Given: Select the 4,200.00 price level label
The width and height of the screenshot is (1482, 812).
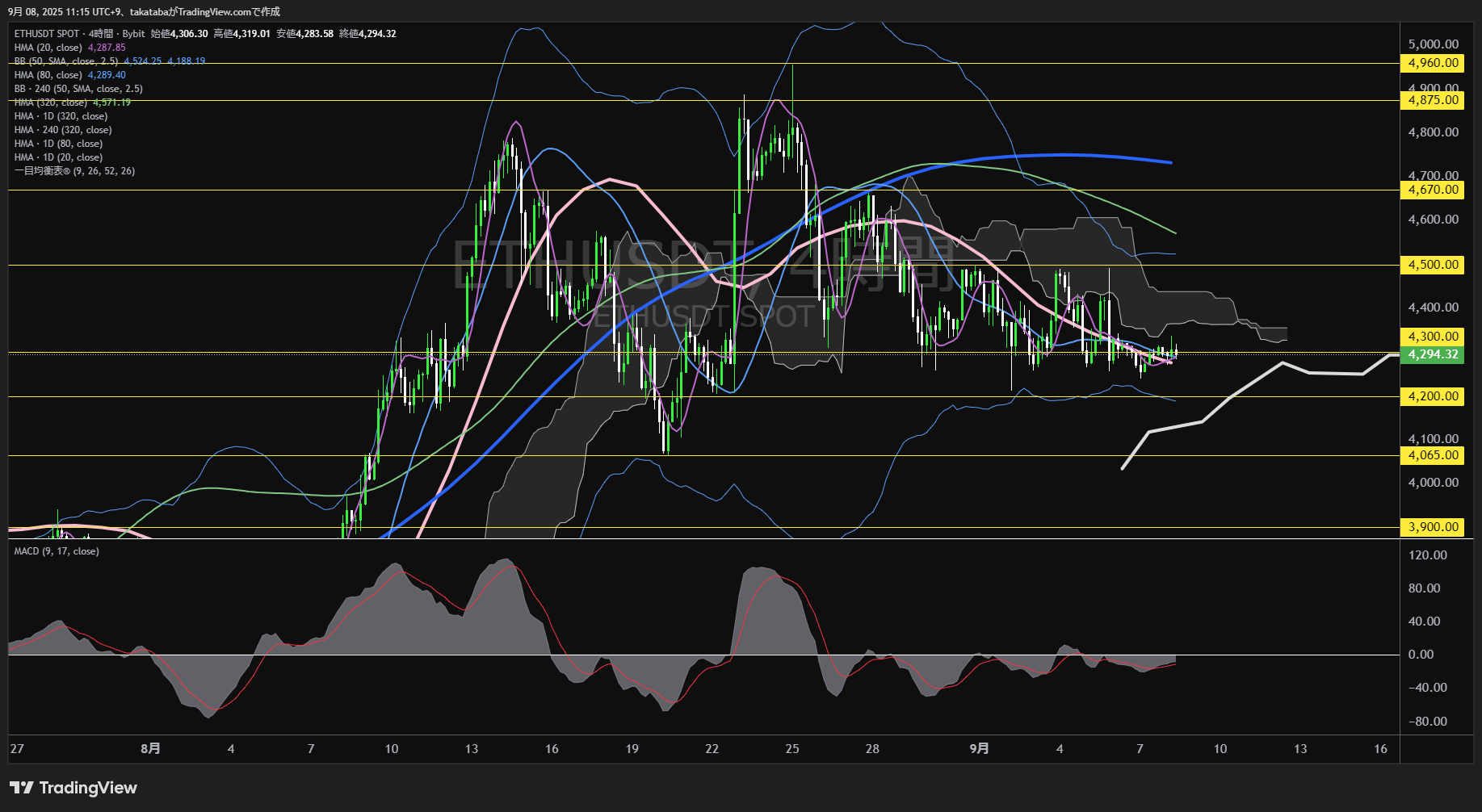Looking at the screenshot, I should [x=1434, y=396].
